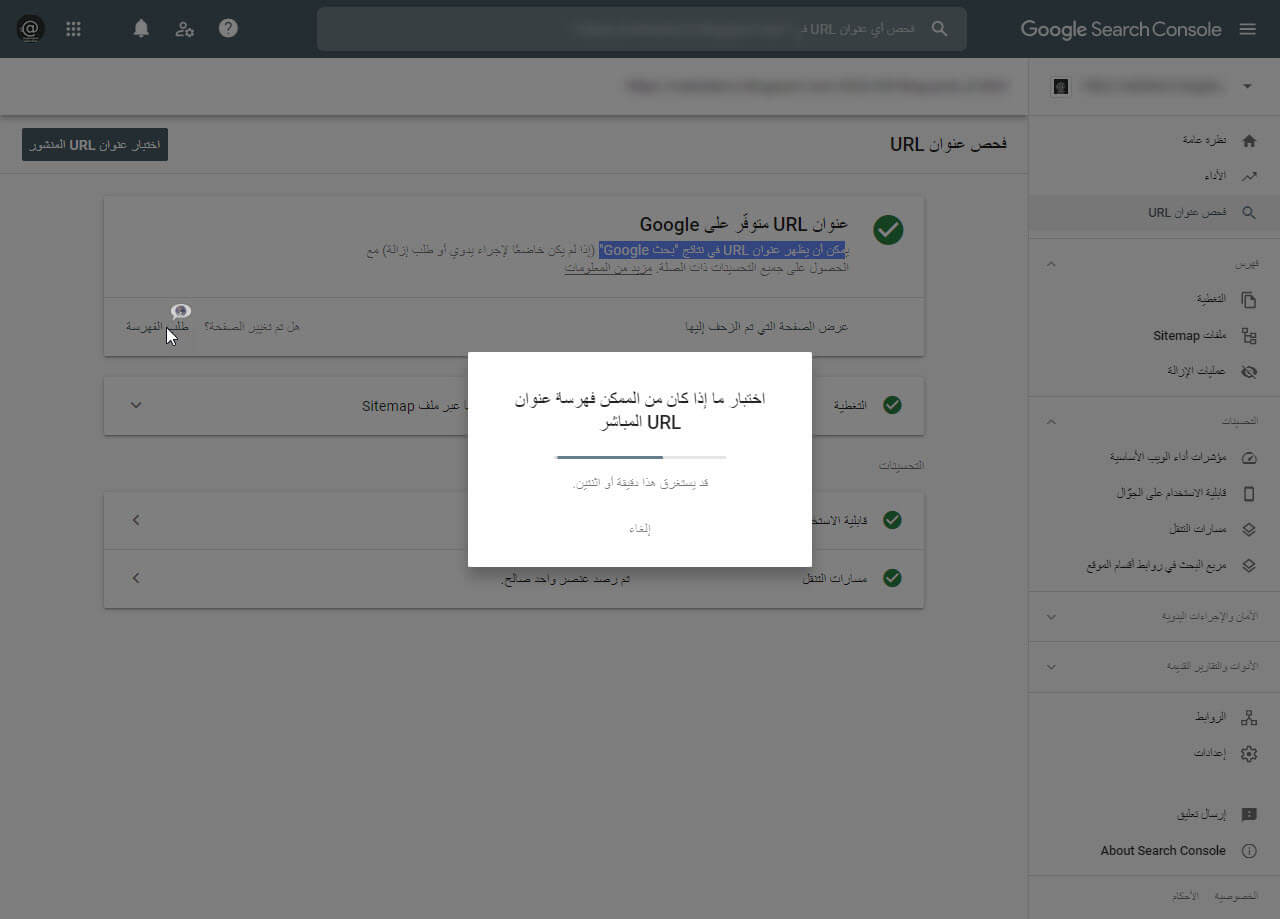Click the sitemaps tree icon
Viewport: 1280px width, 919px height.
tap(1249, 336)
